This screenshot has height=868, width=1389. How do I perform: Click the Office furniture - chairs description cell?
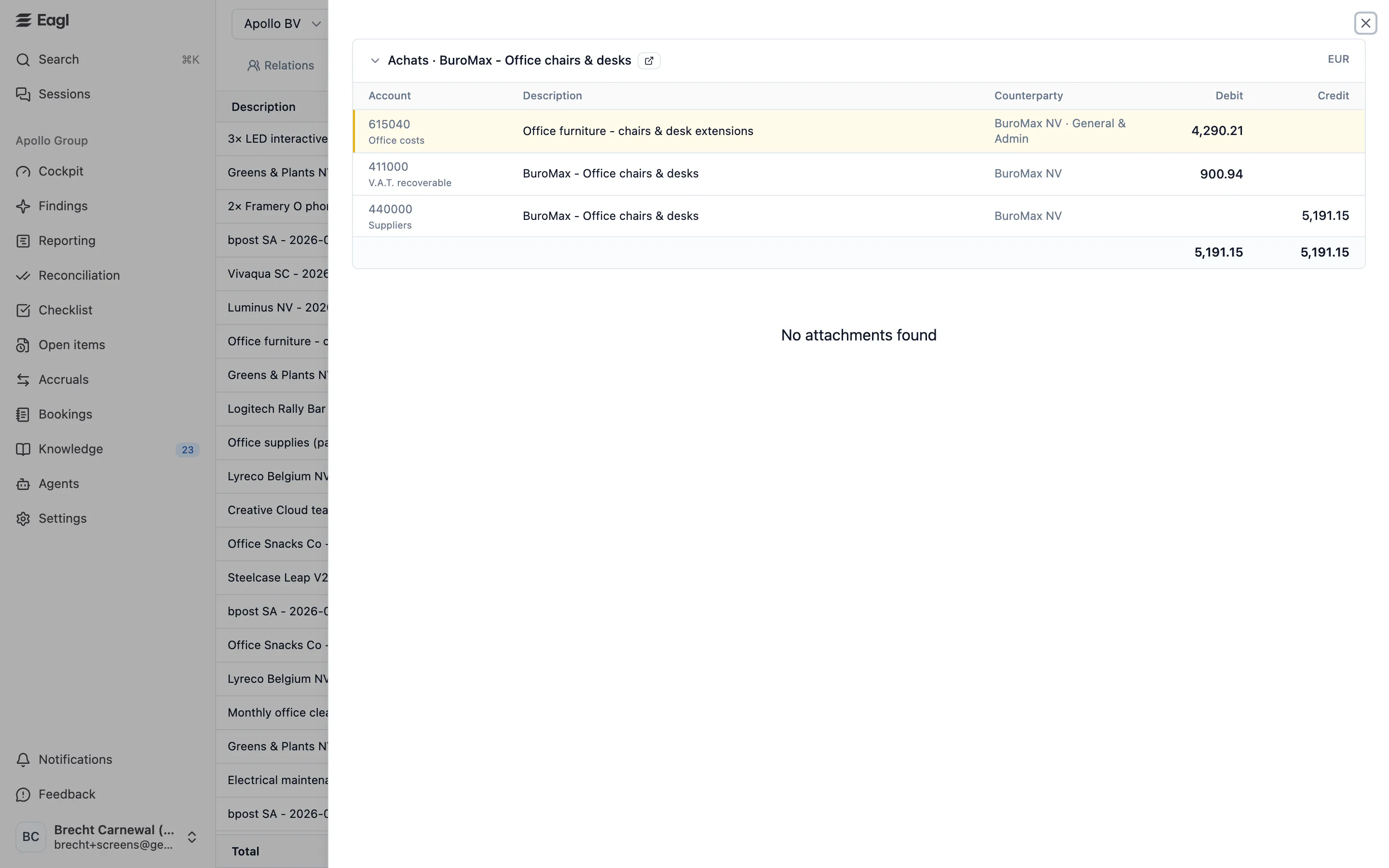pyautogui.click(x=638, y=132)
